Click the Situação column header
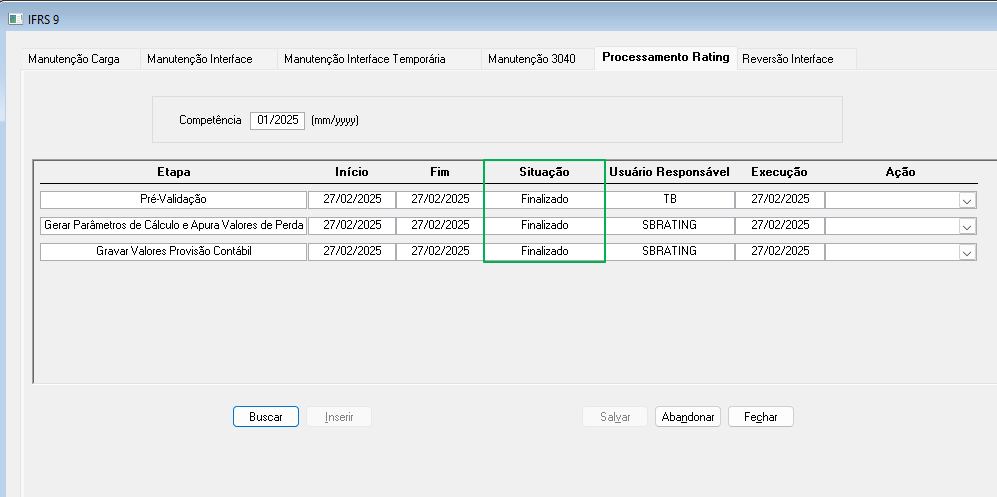997x497 pixels. coord(544,172)
